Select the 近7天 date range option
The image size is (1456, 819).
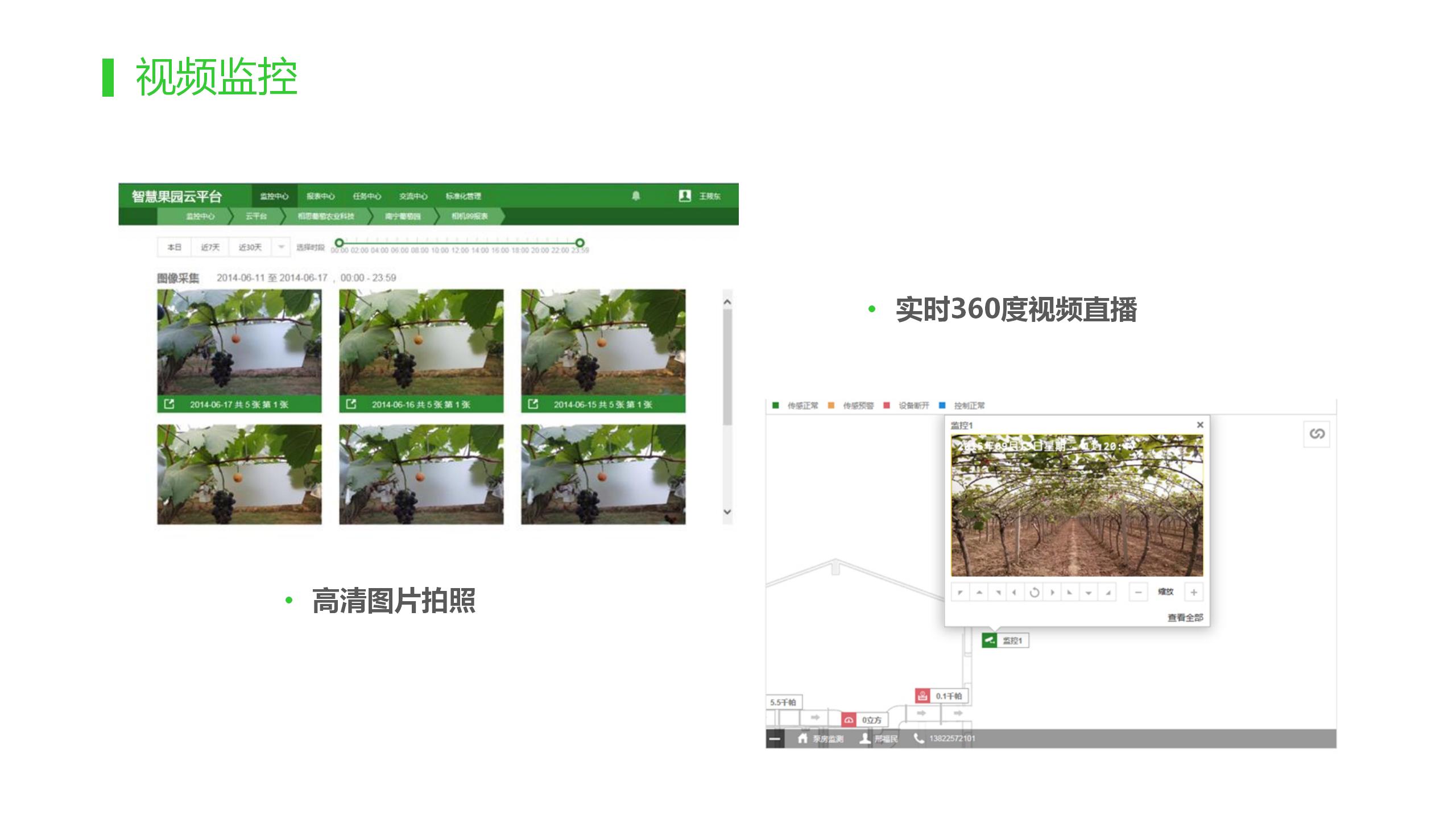tap(210, 247)
